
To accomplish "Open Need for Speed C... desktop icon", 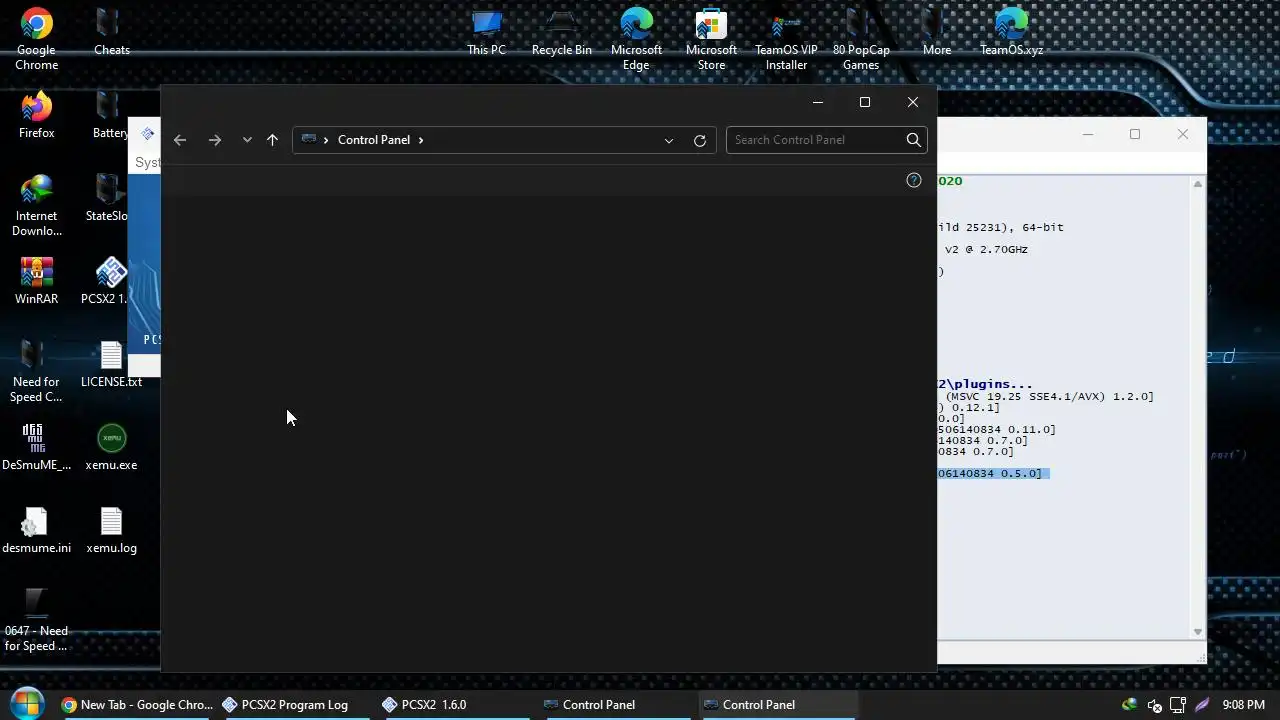I will (x=36, y=371).
